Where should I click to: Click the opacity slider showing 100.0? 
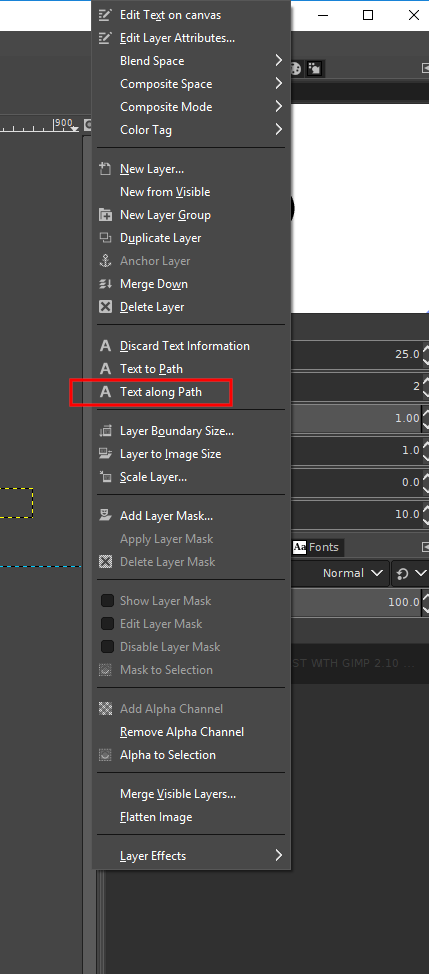pos(357,602)
